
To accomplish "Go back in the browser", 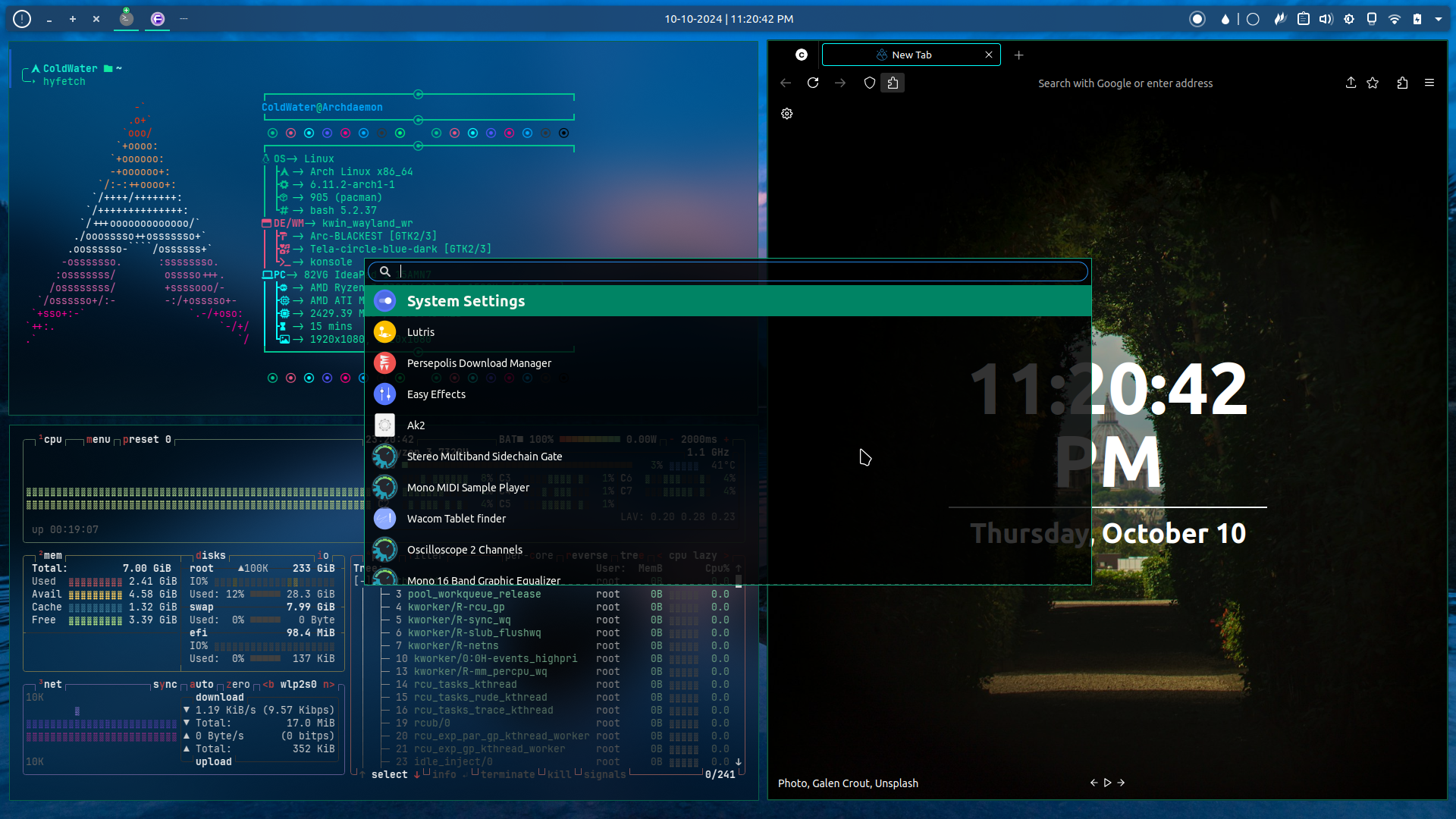I will [x=786, y=83].
